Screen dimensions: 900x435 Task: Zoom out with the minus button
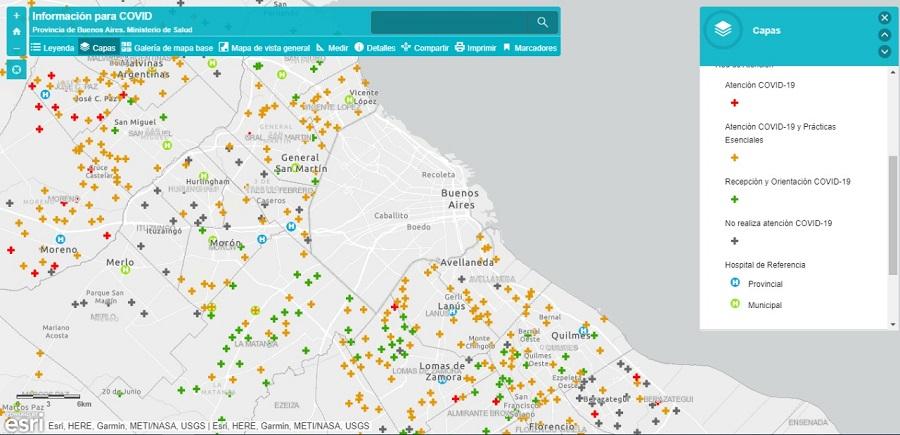click(x=16, y=48)
